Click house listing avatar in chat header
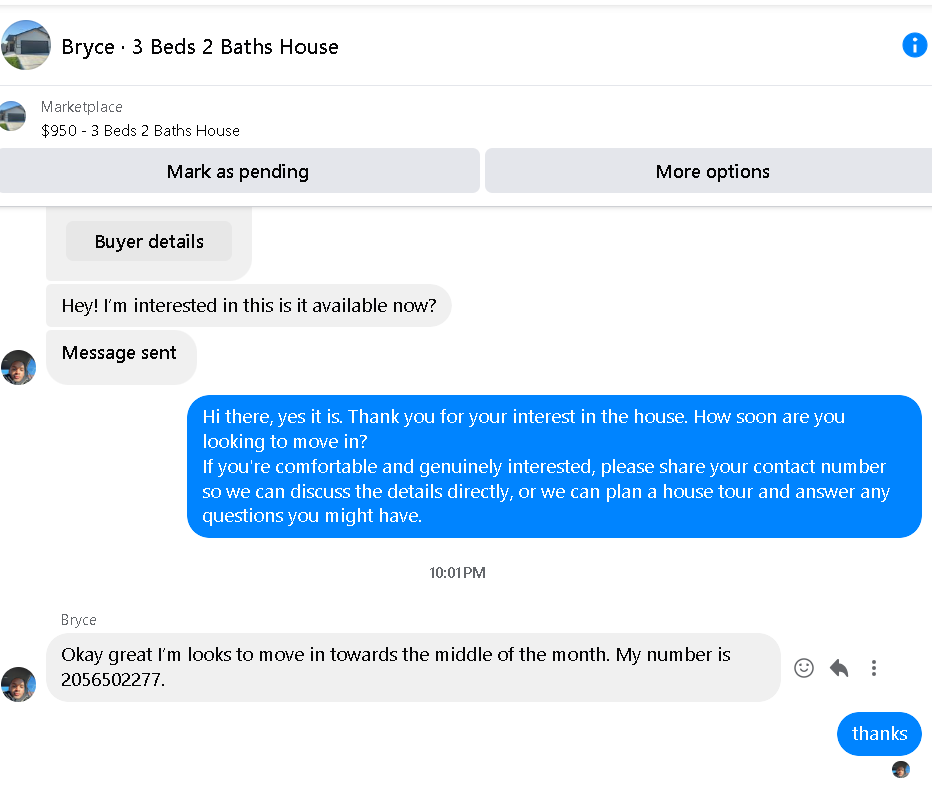Viewport: 932px width, 793px height. (25, 45)
